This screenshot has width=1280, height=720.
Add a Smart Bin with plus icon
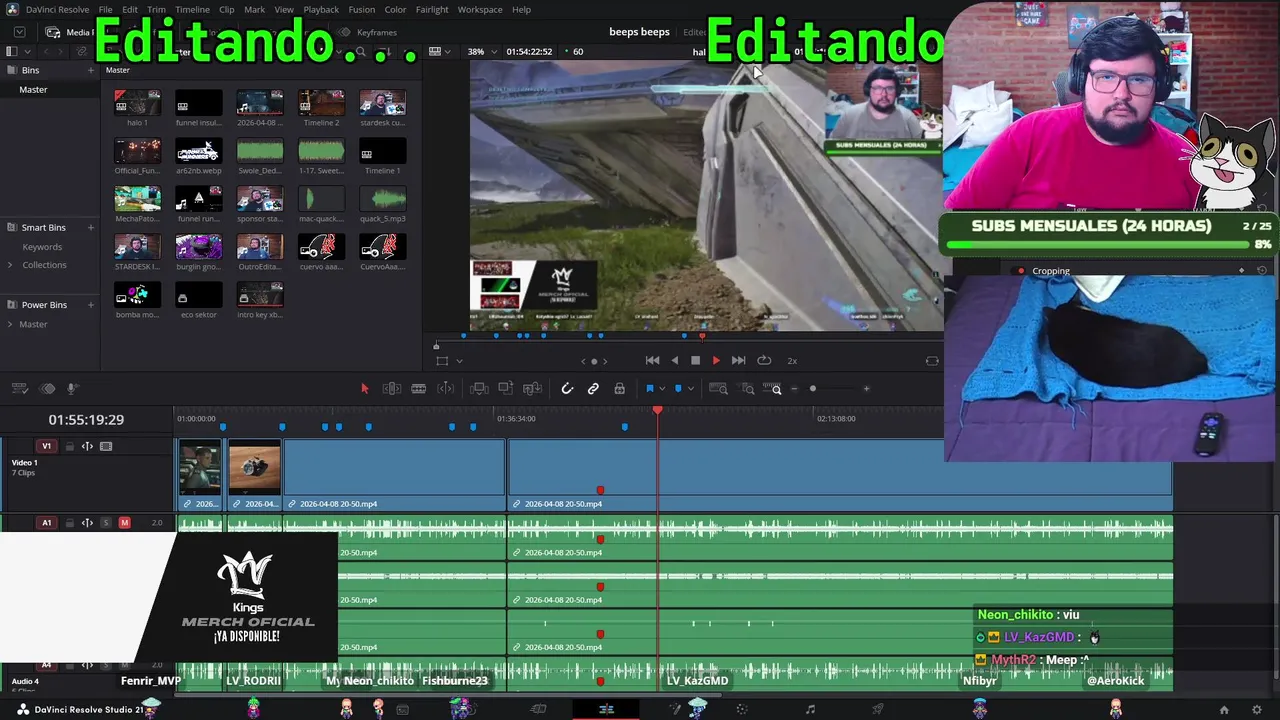(x=91, y=228)
